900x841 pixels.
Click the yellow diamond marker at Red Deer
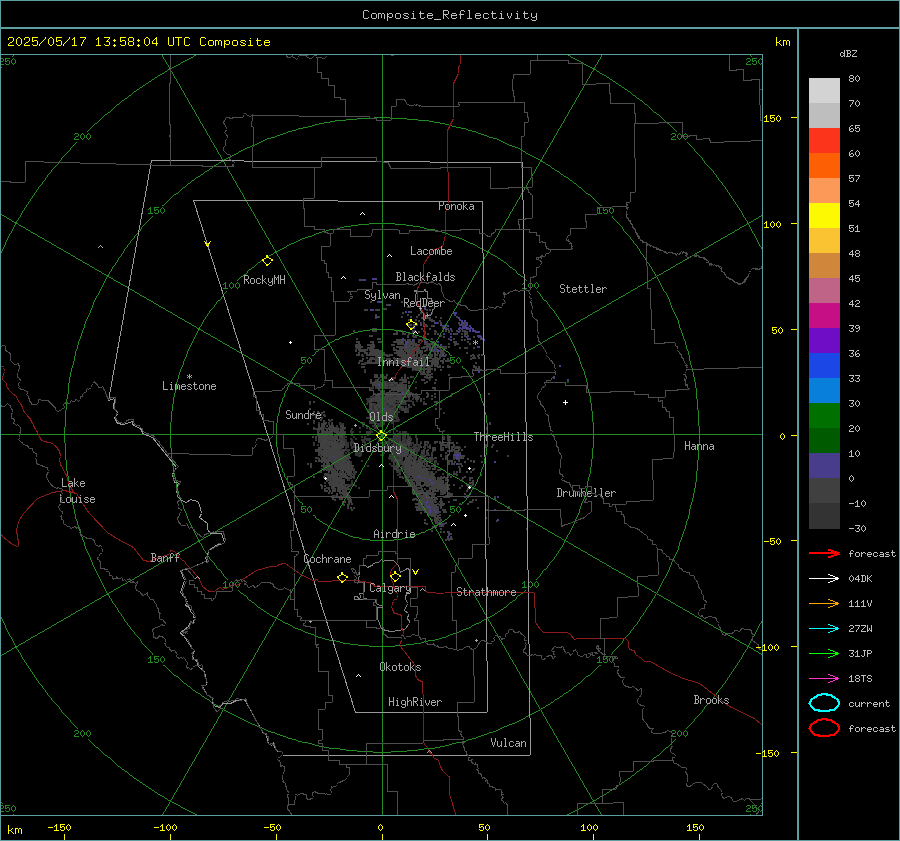(x=411, y=325)
